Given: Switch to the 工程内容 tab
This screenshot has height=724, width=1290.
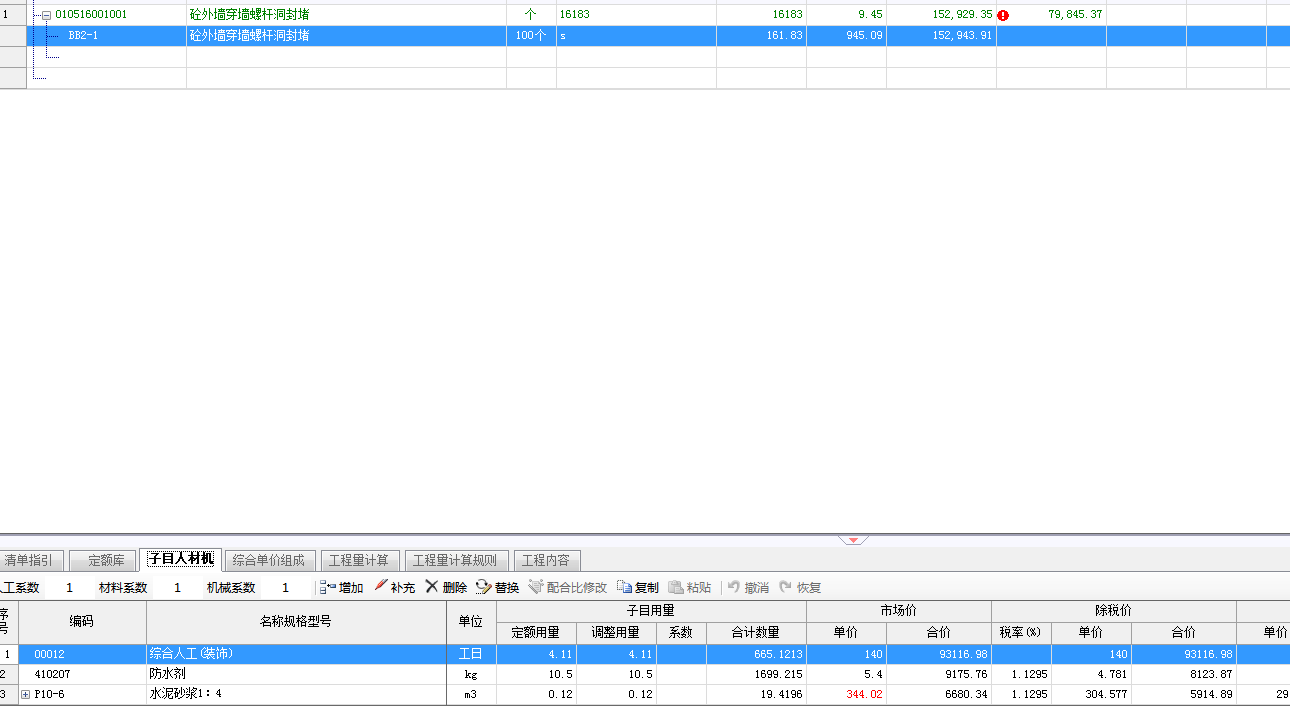Looking at the screenshot, I should [x=546, y=560].
